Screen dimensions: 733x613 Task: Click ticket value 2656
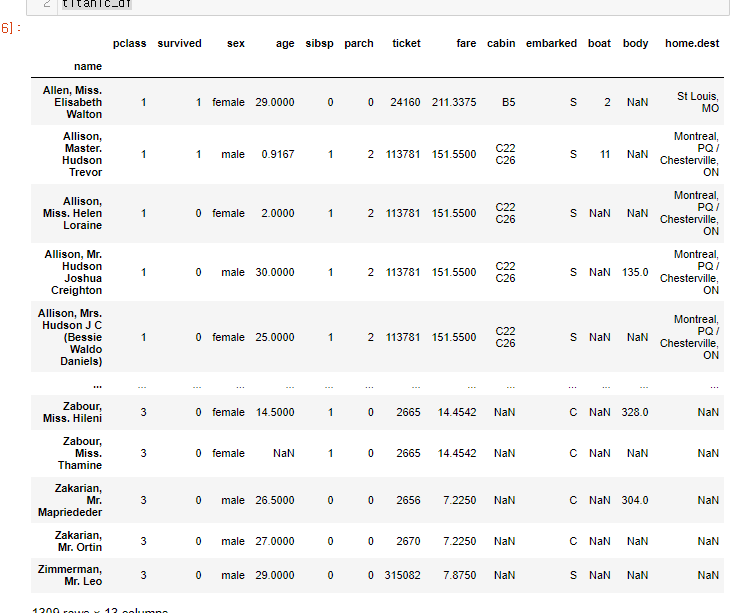[x=408, y=500]
